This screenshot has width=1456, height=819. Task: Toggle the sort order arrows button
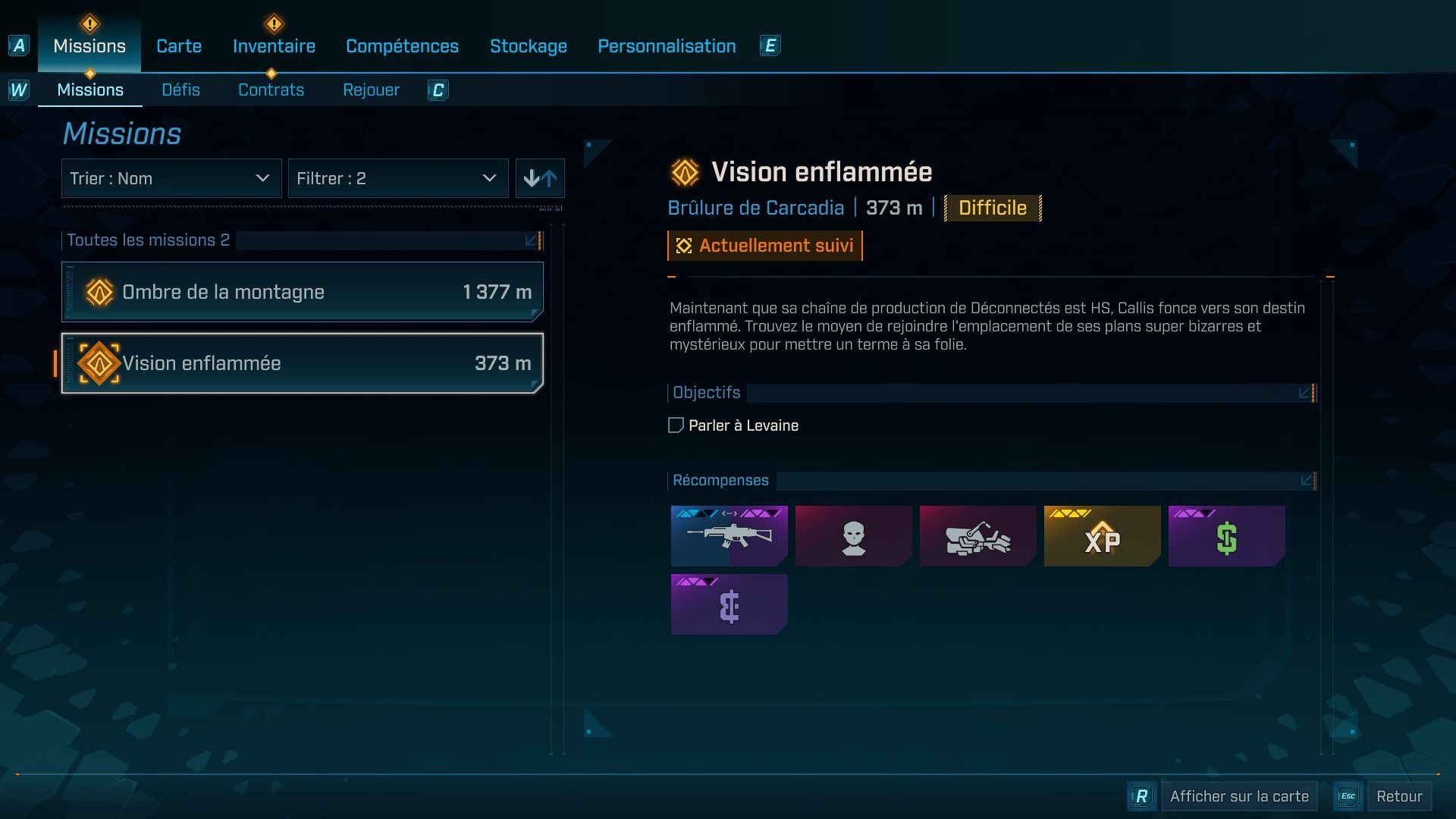pyautogui.click(x=540, y=178)
